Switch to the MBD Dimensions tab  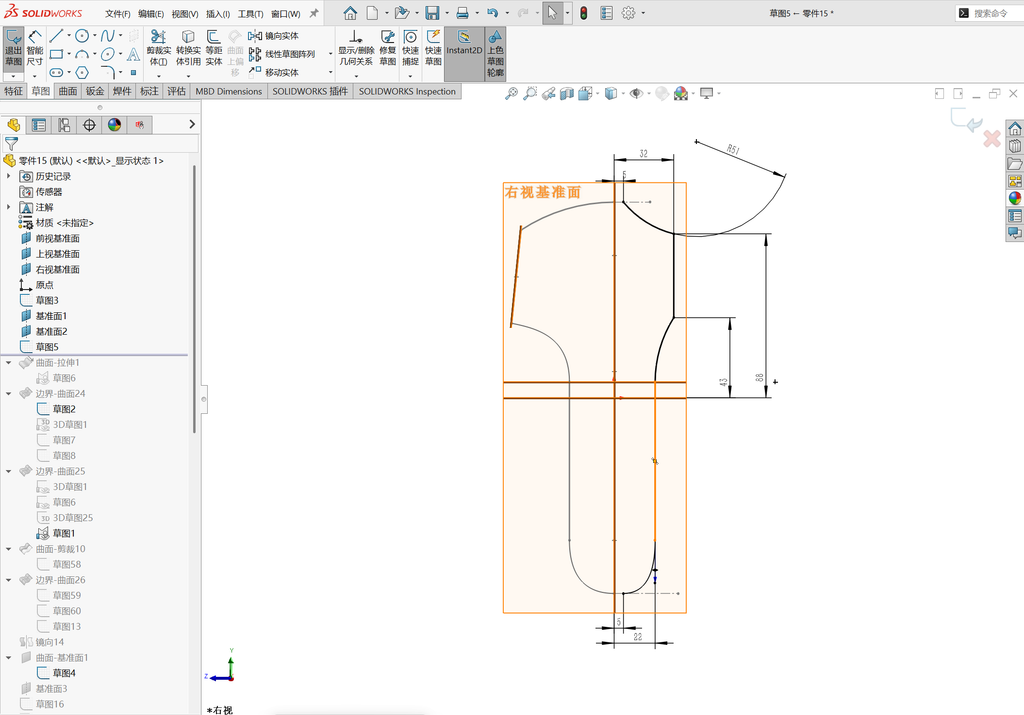tap(229, 91)
